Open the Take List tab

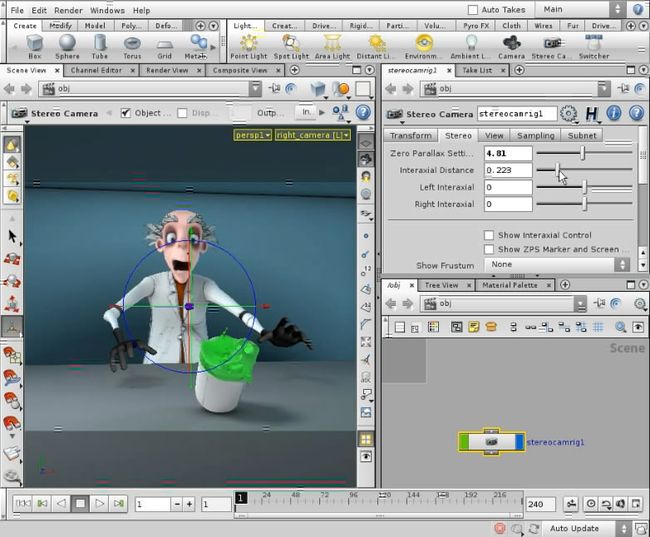click(x=477, y=70)
